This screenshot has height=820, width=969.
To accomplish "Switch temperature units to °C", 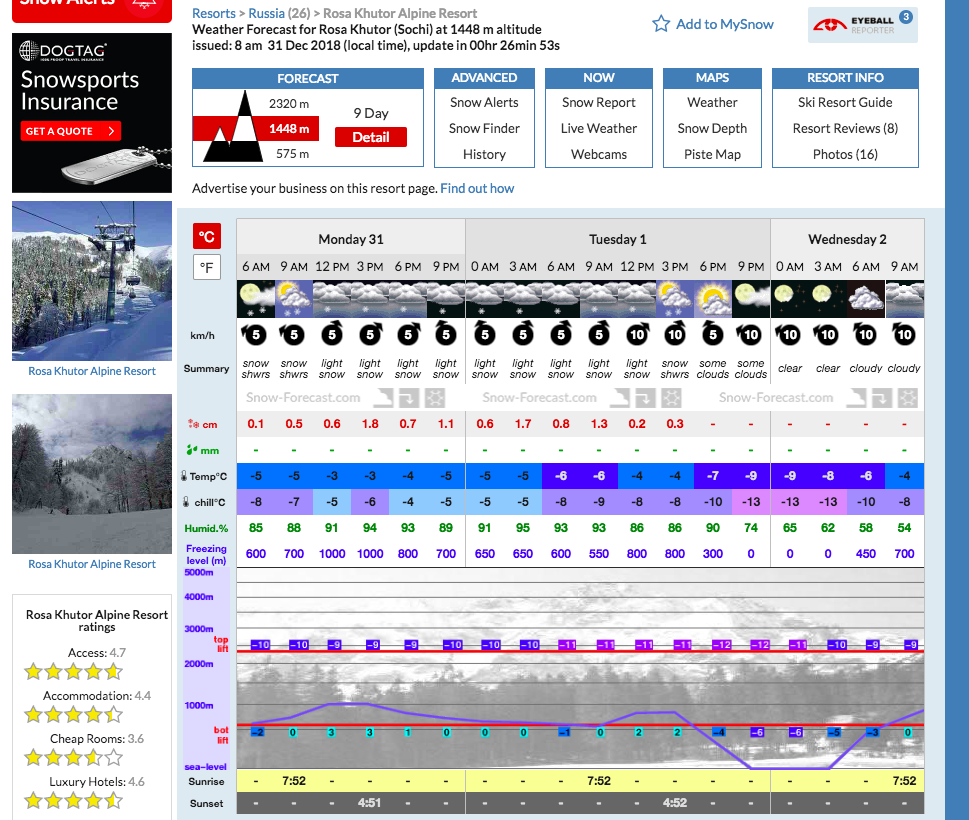I will click(206, 237).
